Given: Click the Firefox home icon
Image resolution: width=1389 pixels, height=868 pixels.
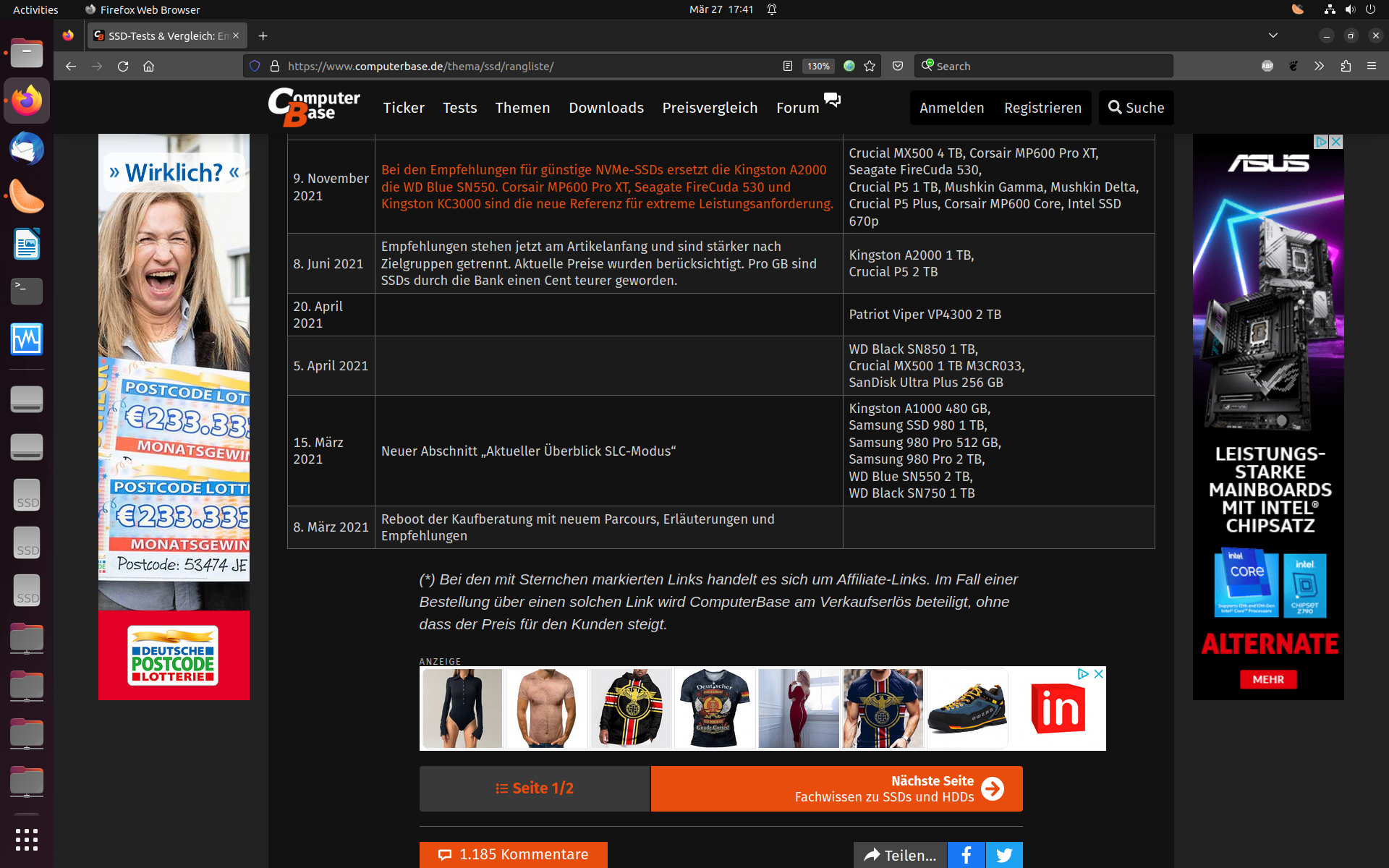Looking at the screenshot, I should (149, 66).
